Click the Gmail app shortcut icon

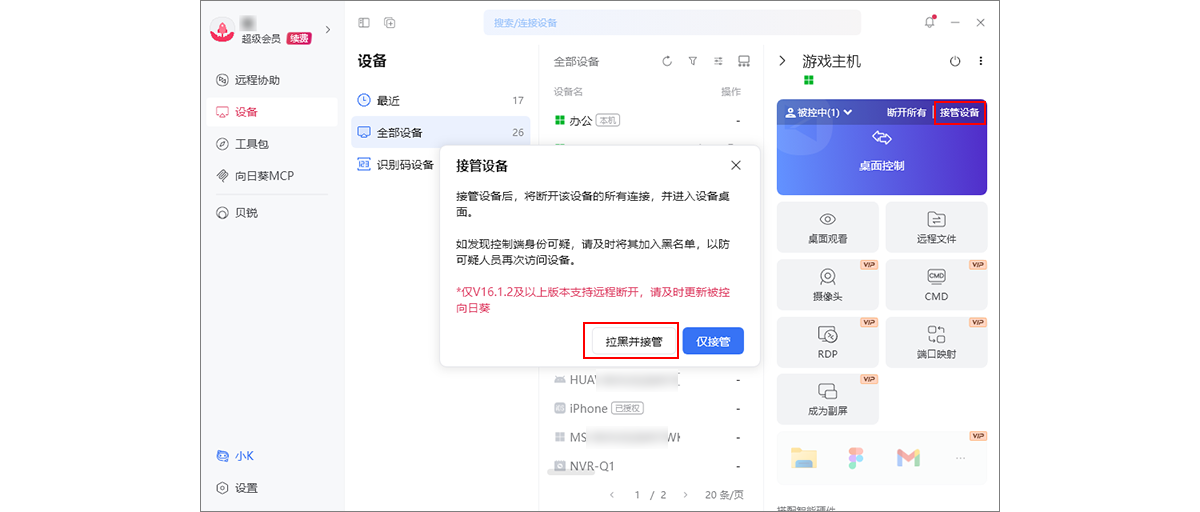pos(908,458)
